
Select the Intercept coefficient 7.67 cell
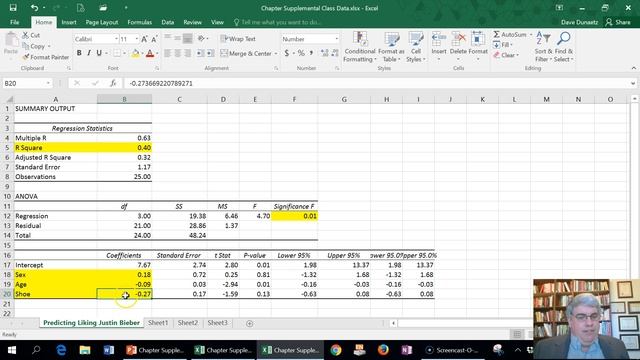pos(124,265)
